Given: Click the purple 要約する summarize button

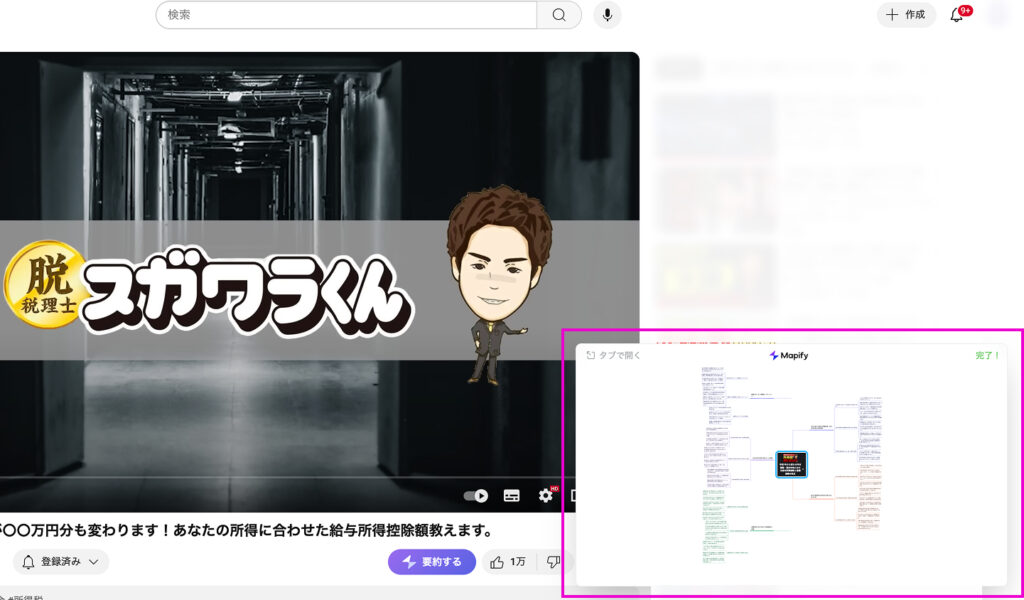Looking at the screenshot, I should pos(432,562).
